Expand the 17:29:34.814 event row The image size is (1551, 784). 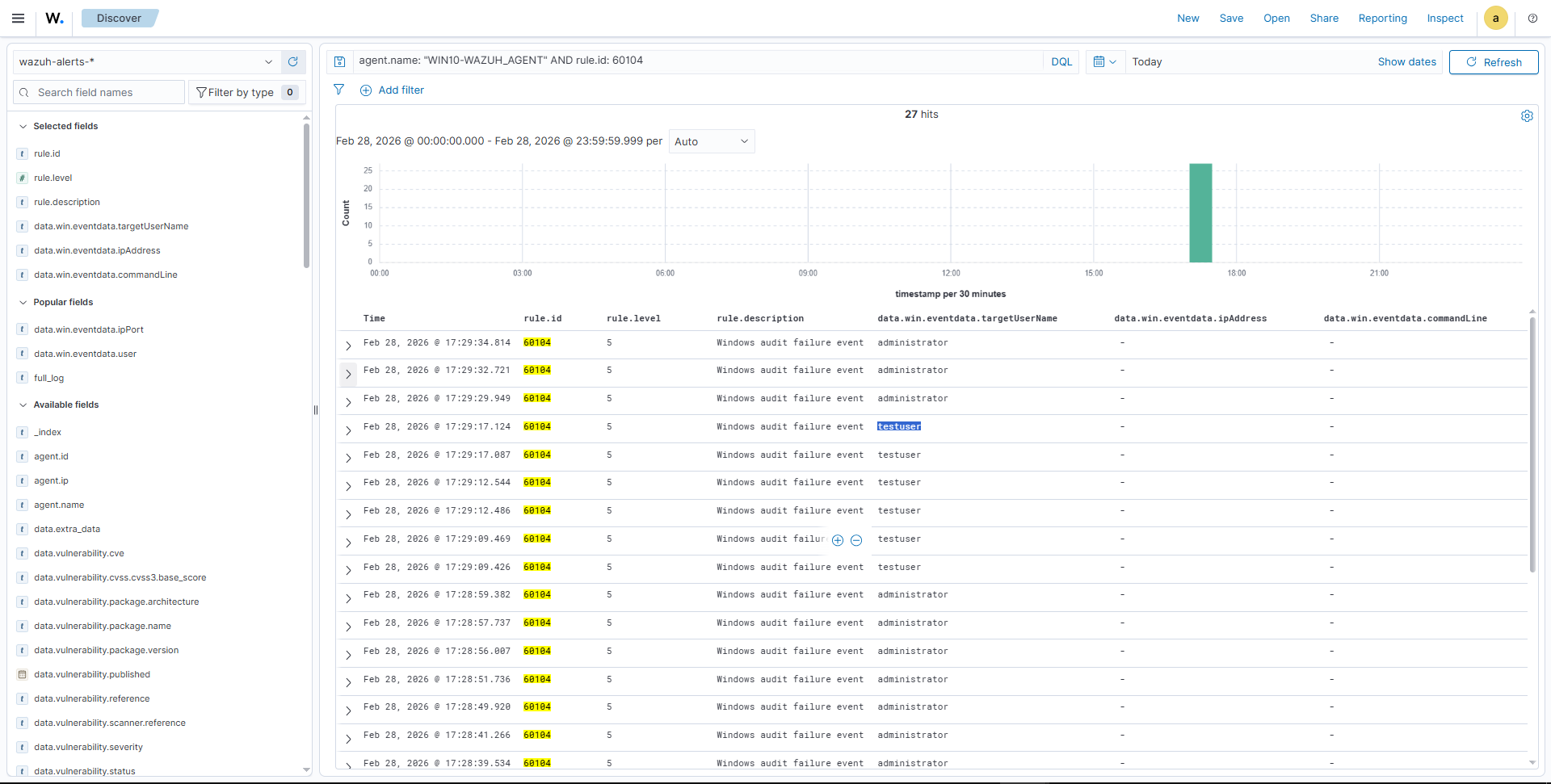pyautogui.click(x=348, y=346)
